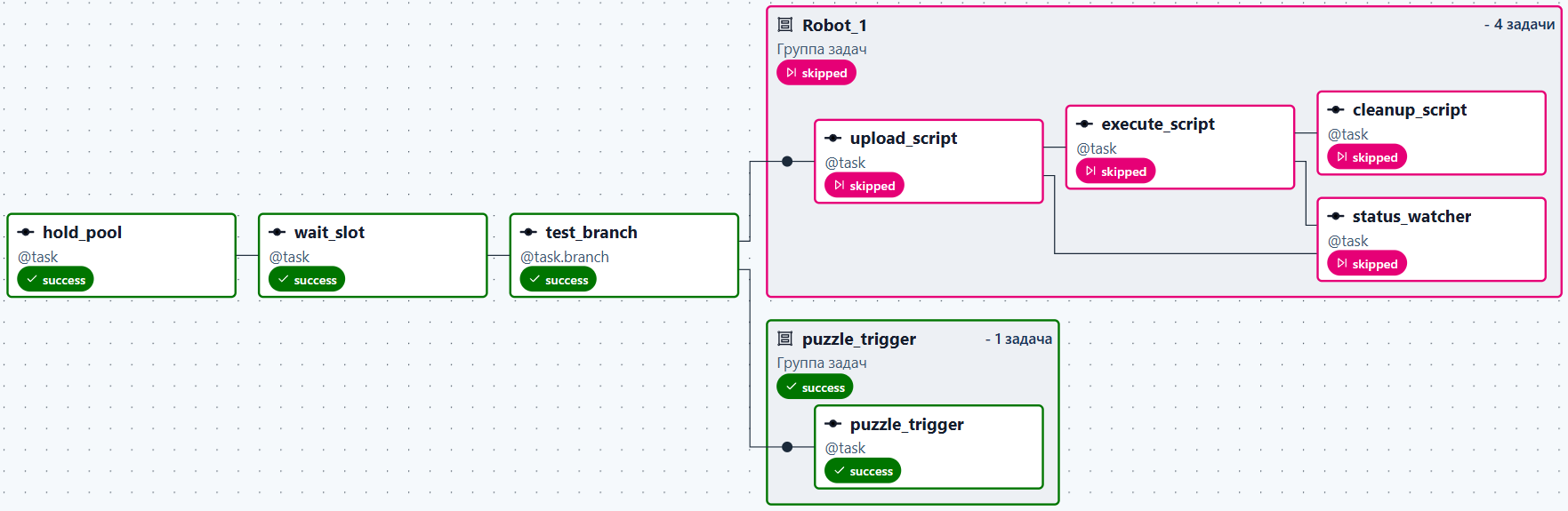1568x511 pixels.
Task: Click the skipped status of status_watcher
Action: pos(1367,263)
